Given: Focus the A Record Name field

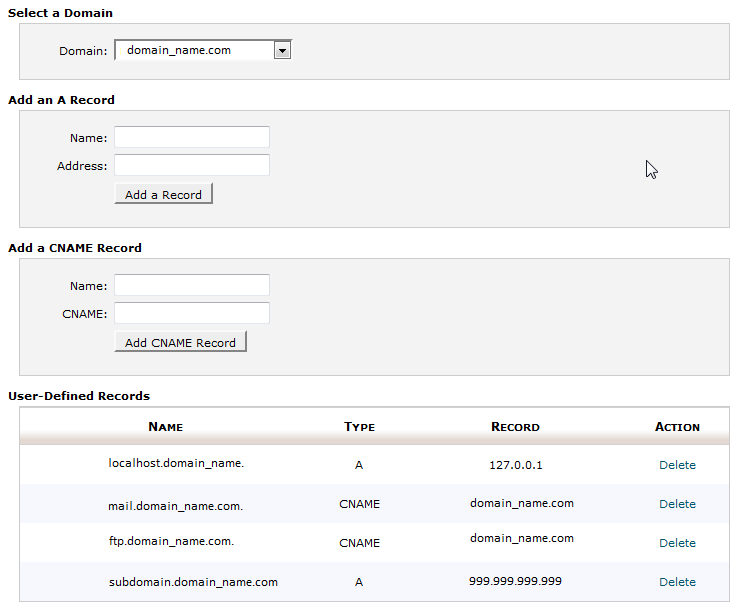Looking at the screenshot, I should coord(192,137).
